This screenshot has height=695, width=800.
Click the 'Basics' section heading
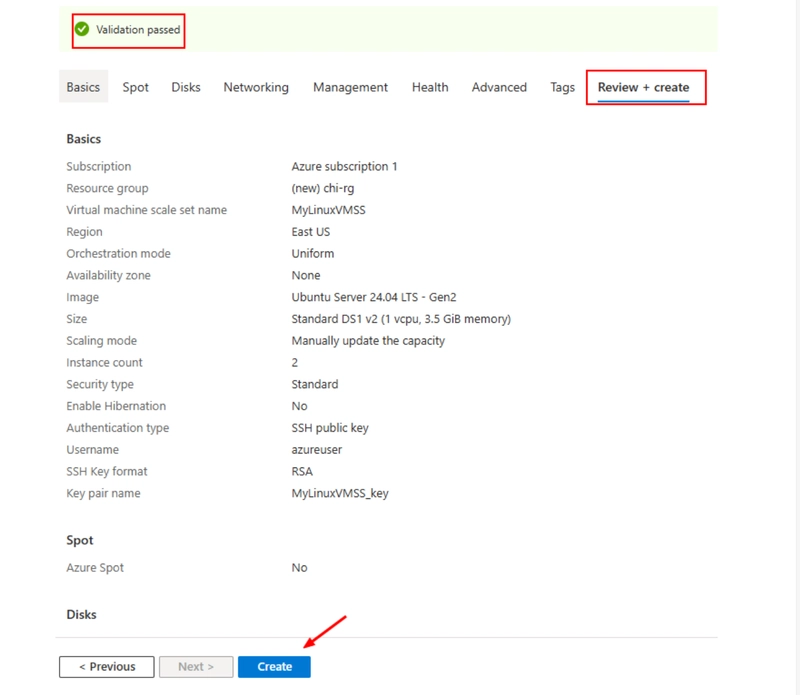click(84, 139)
